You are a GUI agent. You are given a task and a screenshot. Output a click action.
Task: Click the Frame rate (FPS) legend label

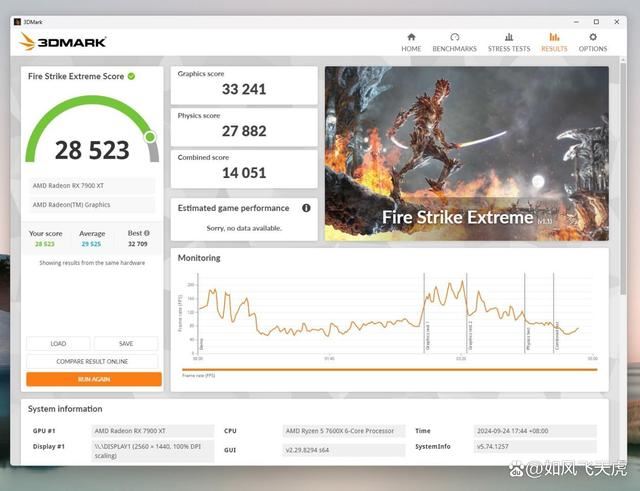pos(198,374)
